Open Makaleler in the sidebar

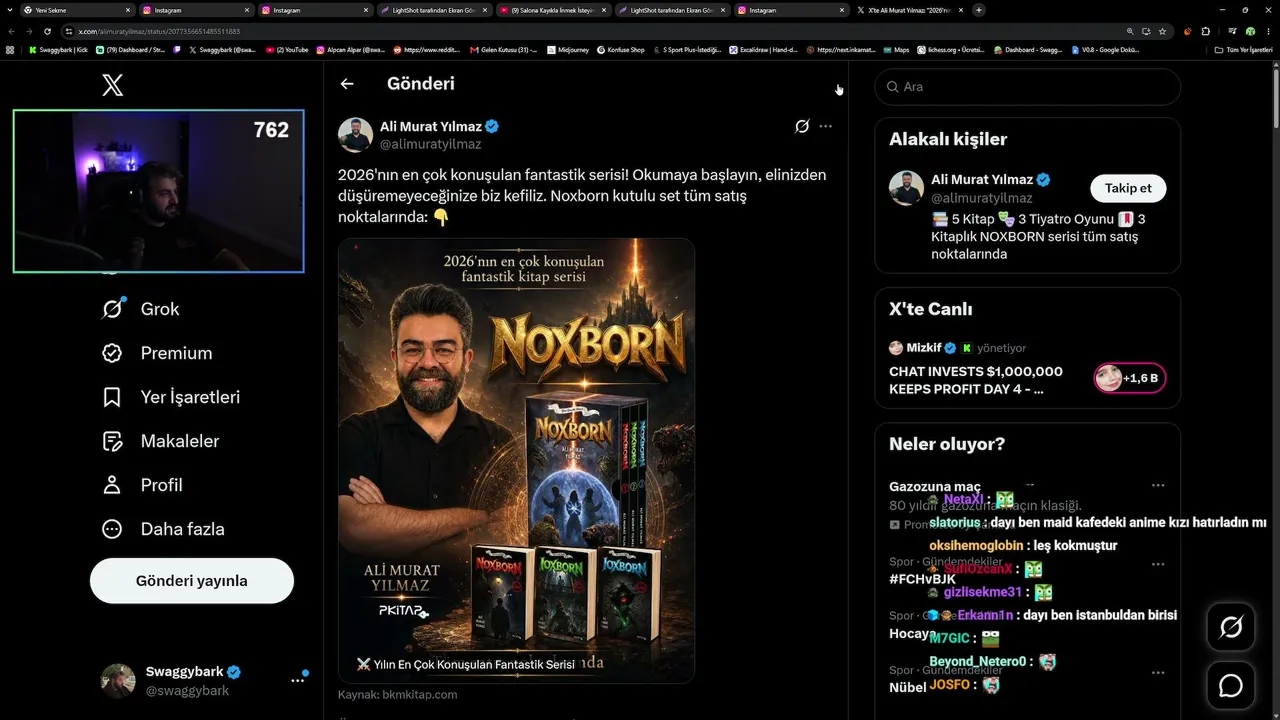coord(160,441)
